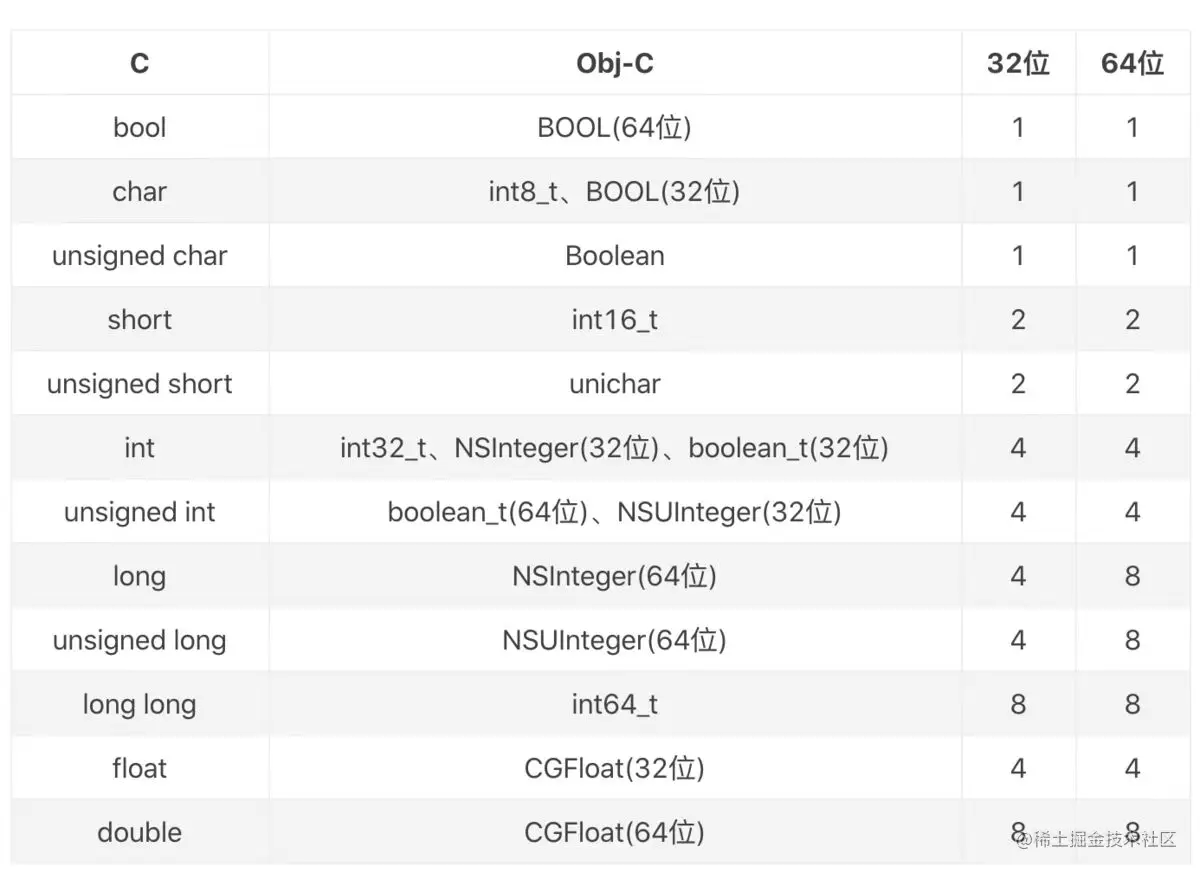1200x873 pixels.
Task: Select the "double" cell
Action: 139,832
